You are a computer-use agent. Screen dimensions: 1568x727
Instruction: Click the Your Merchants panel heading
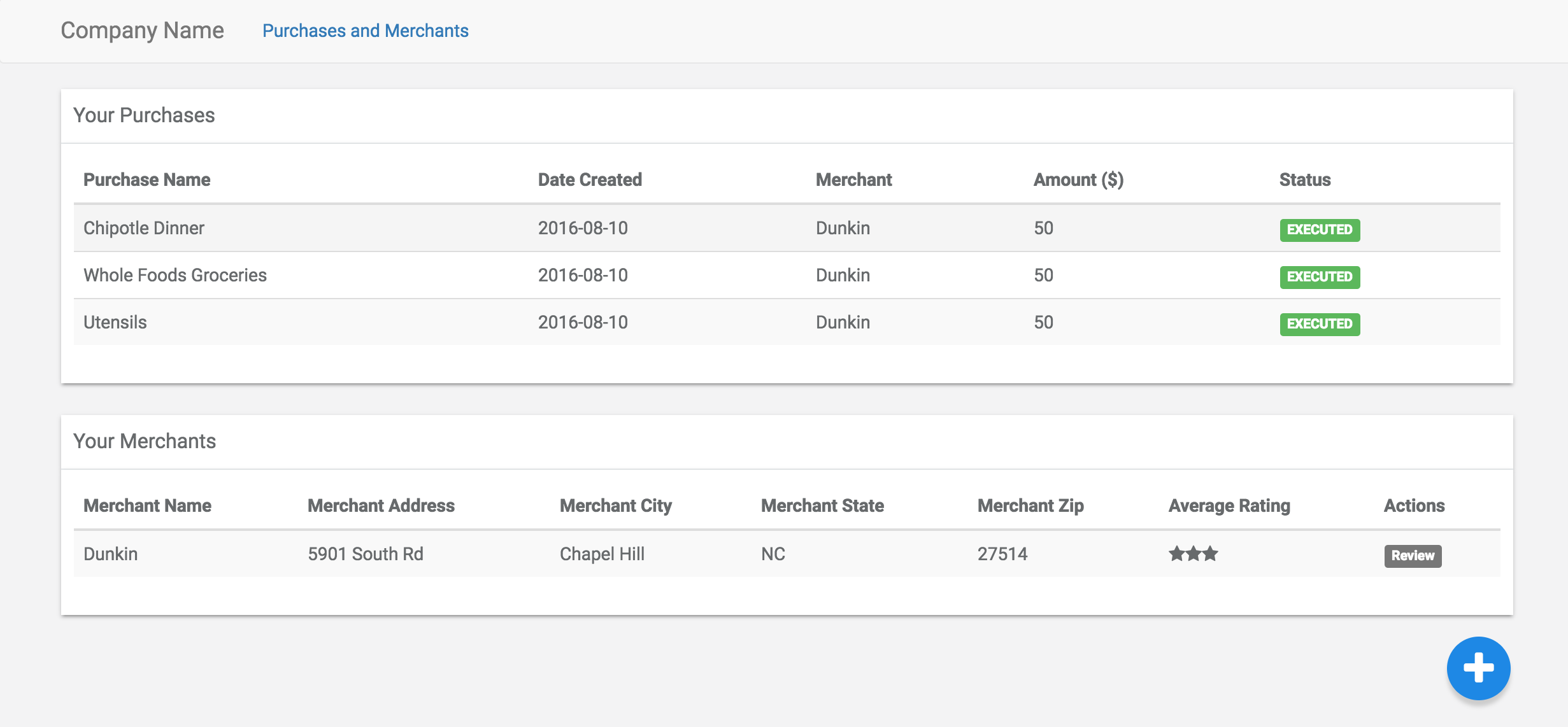pyautogui.click(x=145, y=441)
